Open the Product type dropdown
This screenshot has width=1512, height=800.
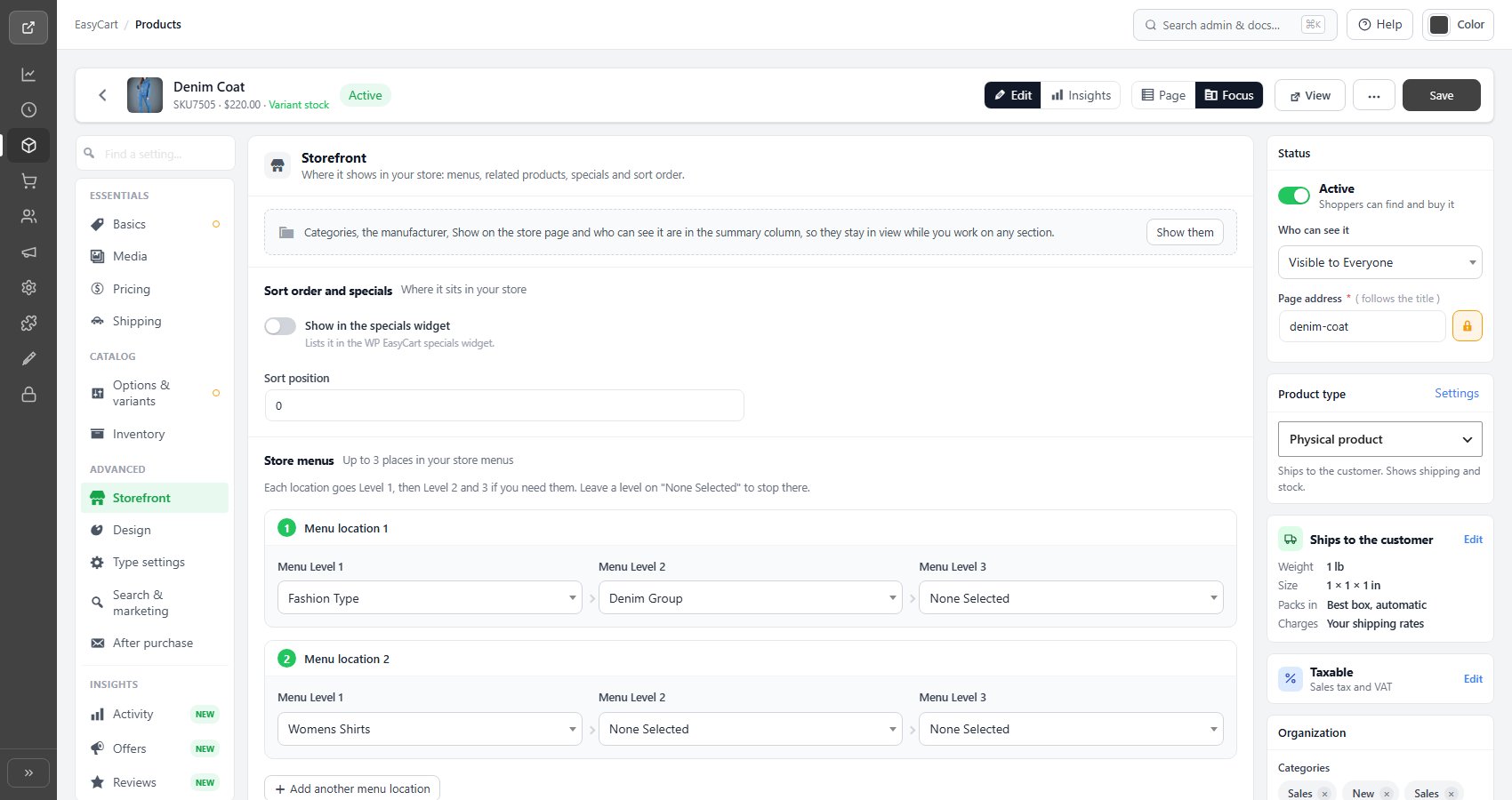point(1379,439)
